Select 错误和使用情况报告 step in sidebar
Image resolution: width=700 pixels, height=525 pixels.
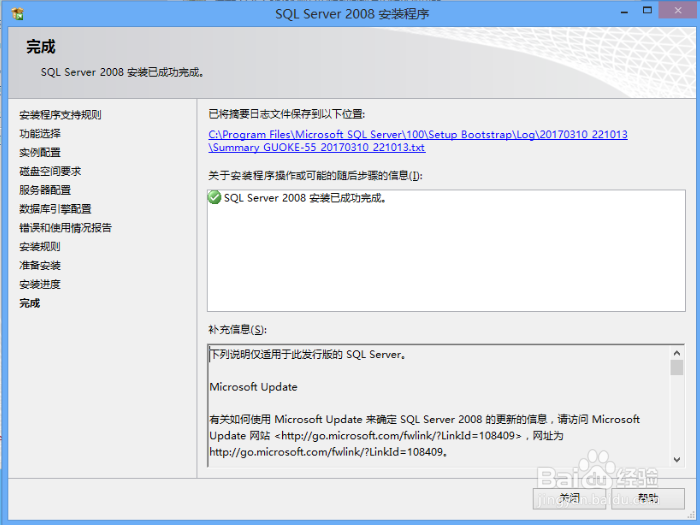[66, 228]
